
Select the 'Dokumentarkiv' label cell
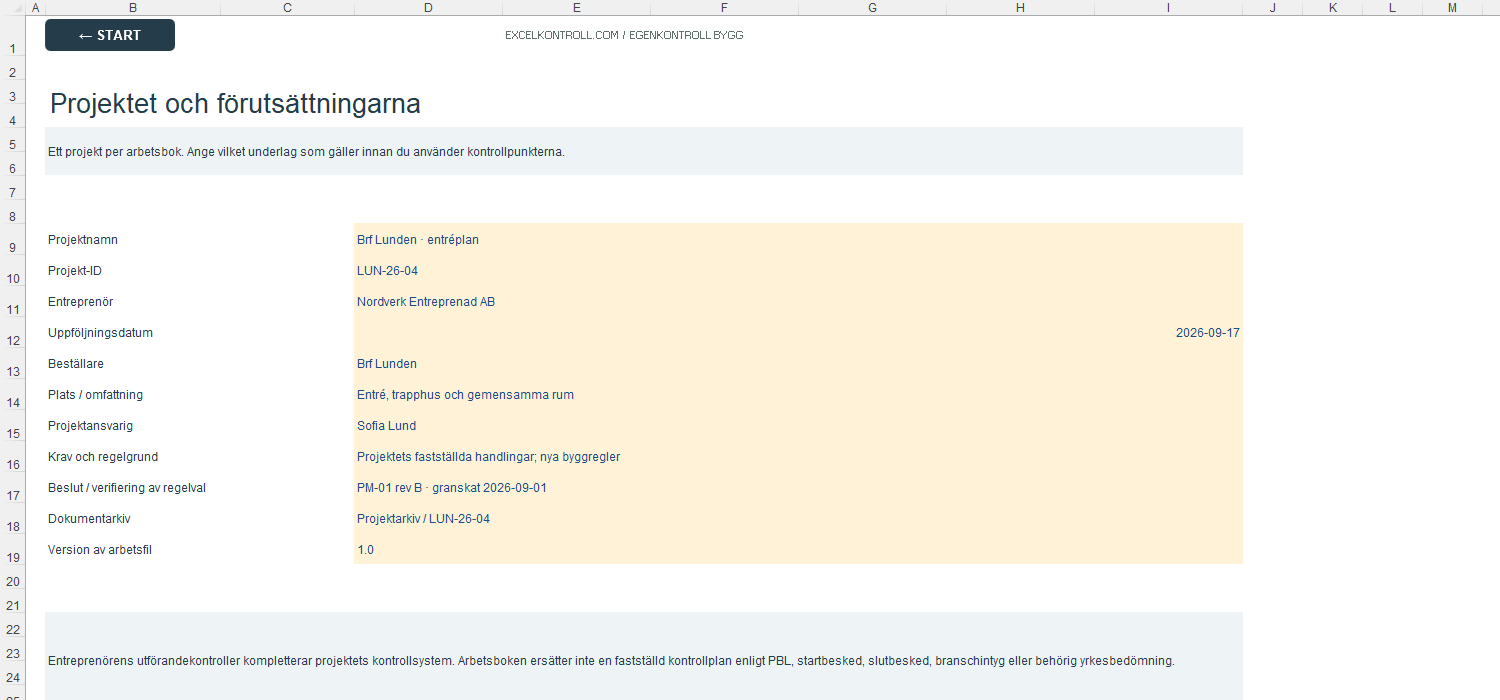pos(199,519)
